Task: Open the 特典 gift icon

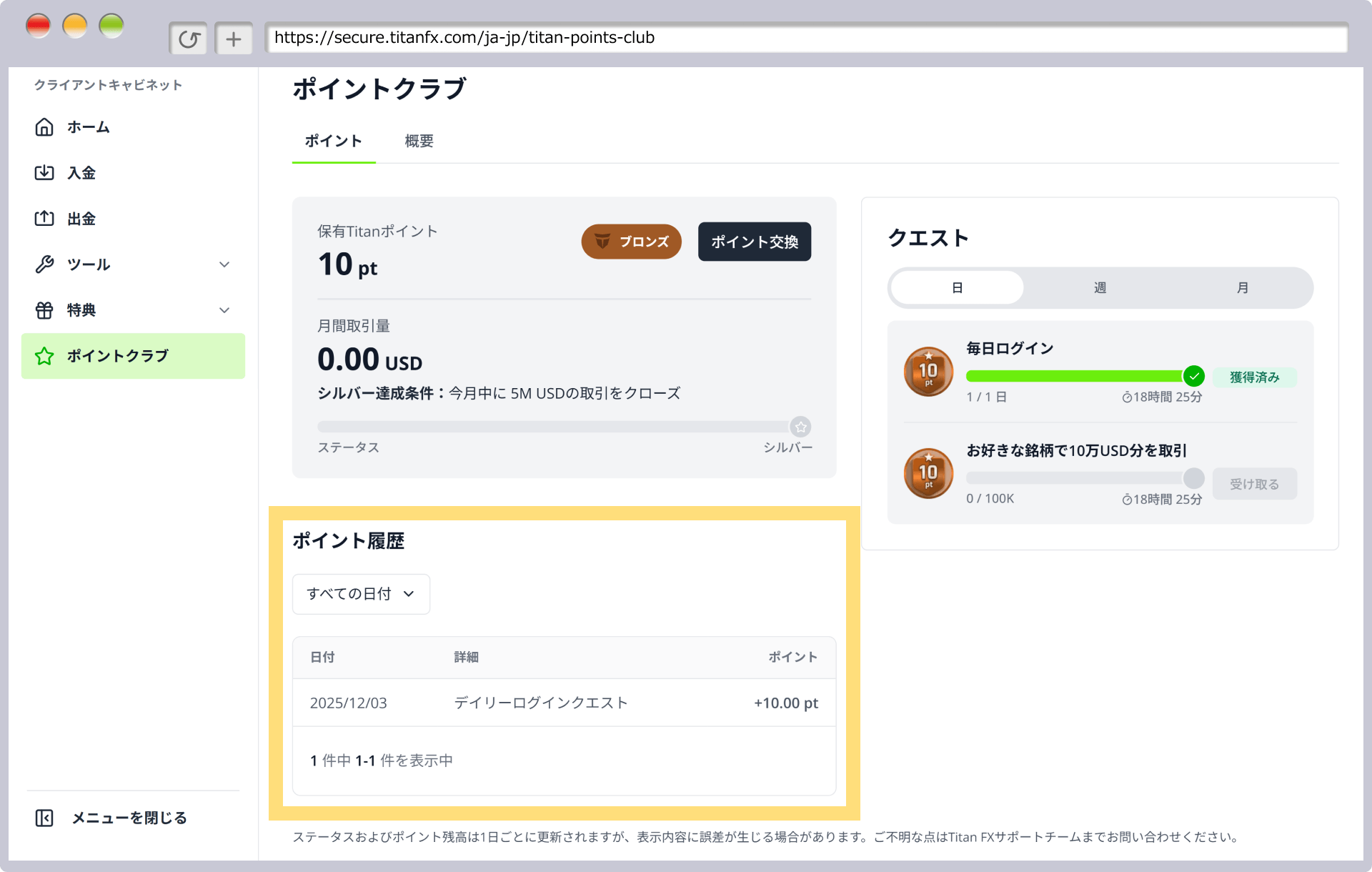Action: point(44,309)
